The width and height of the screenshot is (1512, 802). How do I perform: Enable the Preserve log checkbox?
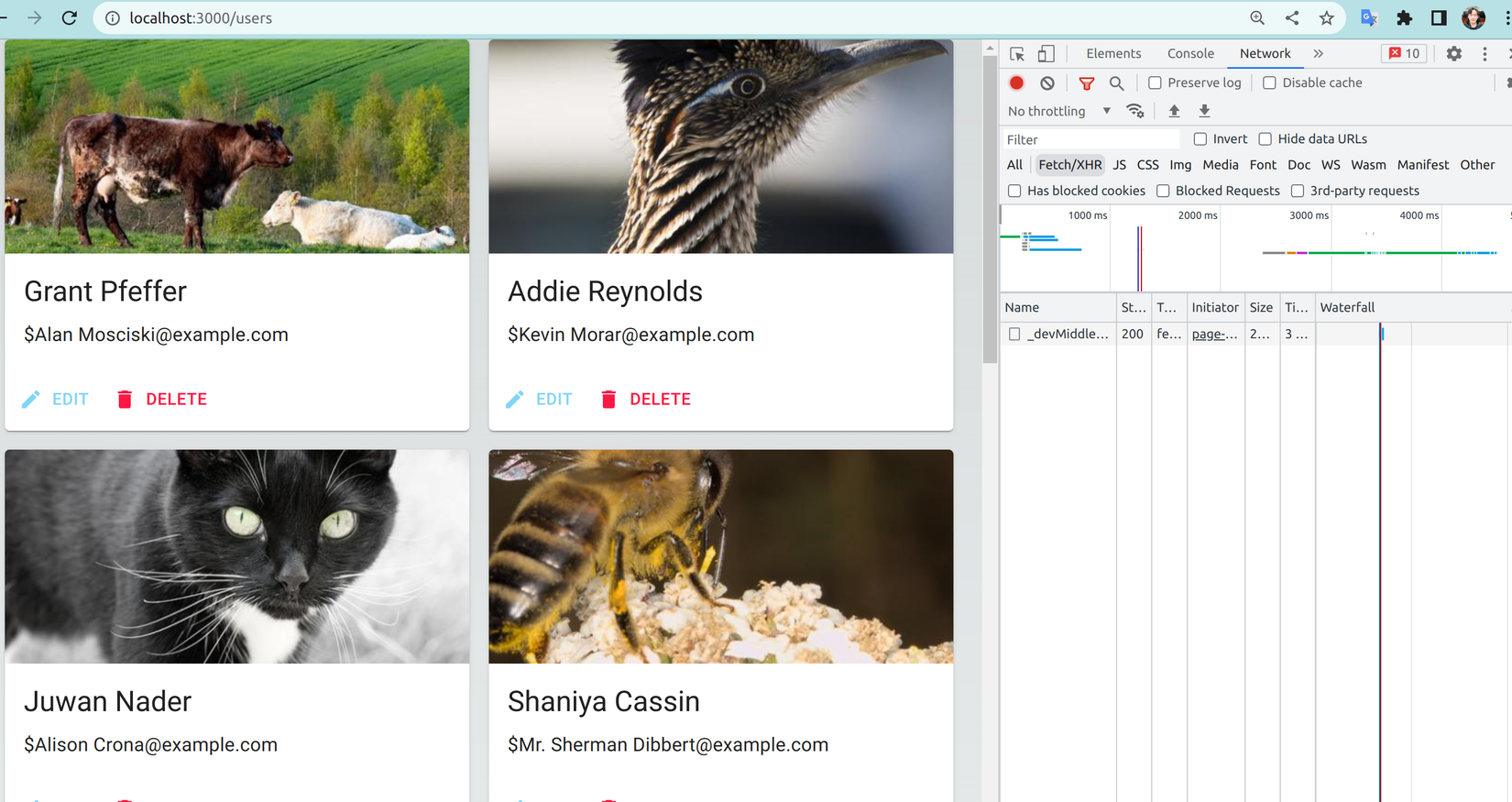[x=1155, y=82]
